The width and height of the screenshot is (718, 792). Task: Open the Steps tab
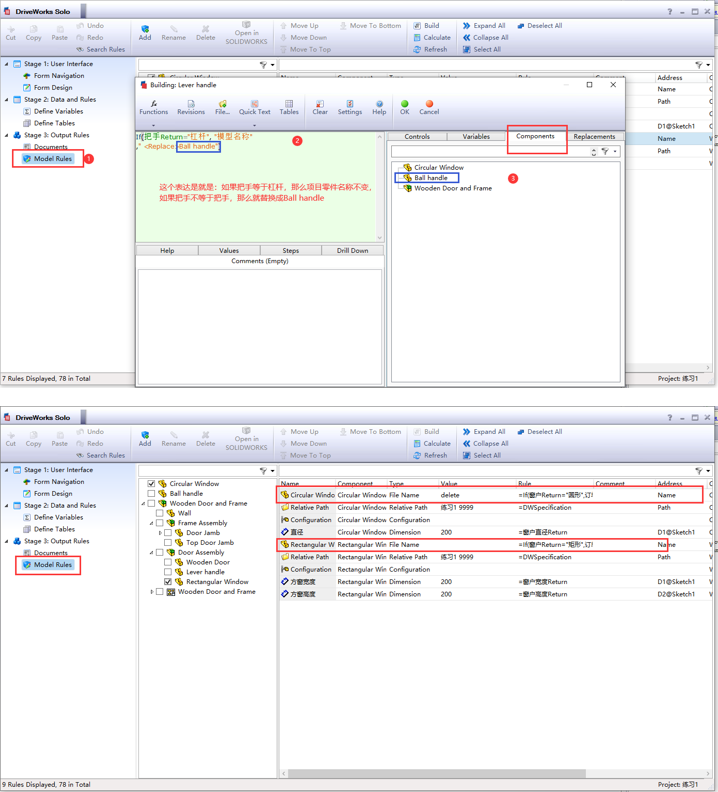291,251
